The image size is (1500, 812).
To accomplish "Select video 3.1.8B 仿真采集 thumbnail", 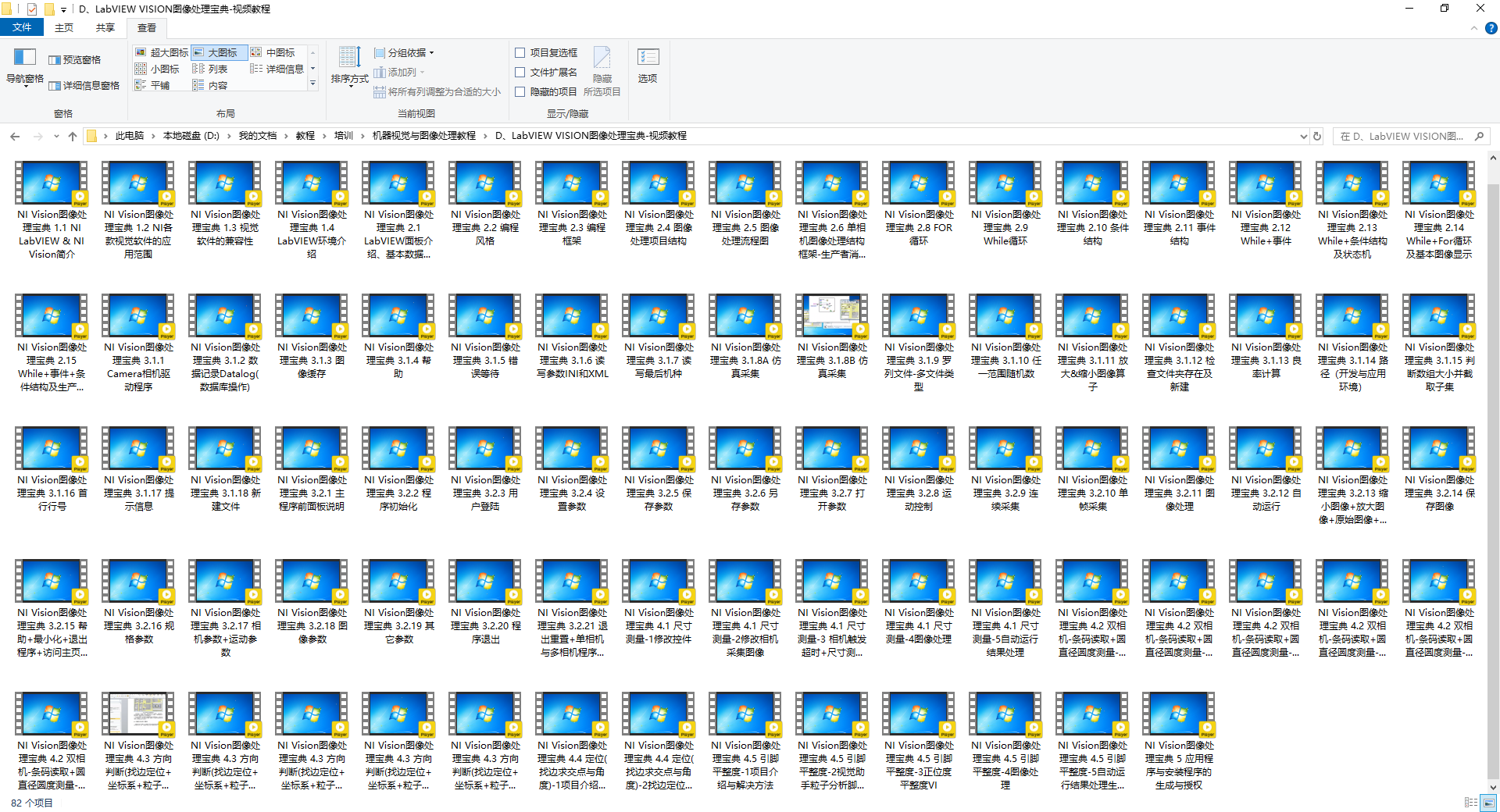I will point(832,315).
